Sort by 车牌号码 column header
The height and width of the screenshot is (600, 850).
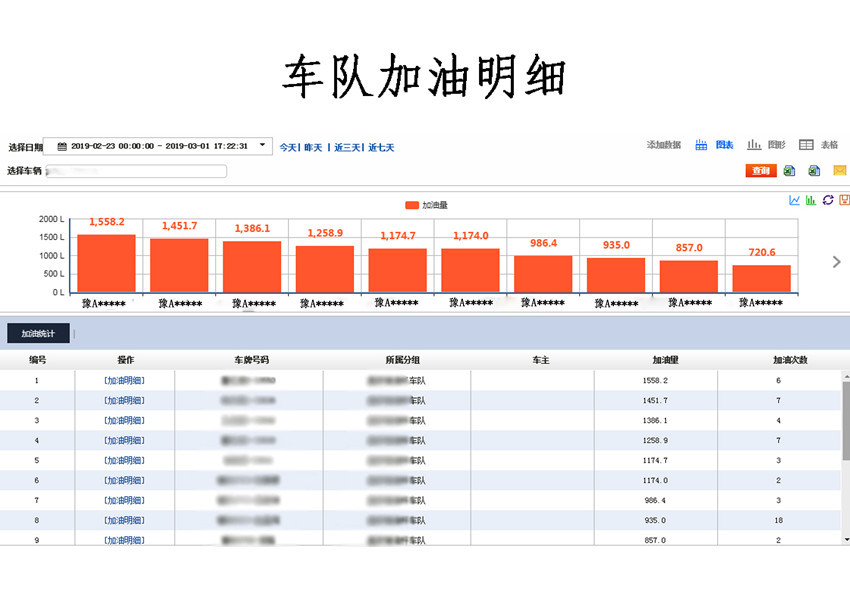pos(252,360)
